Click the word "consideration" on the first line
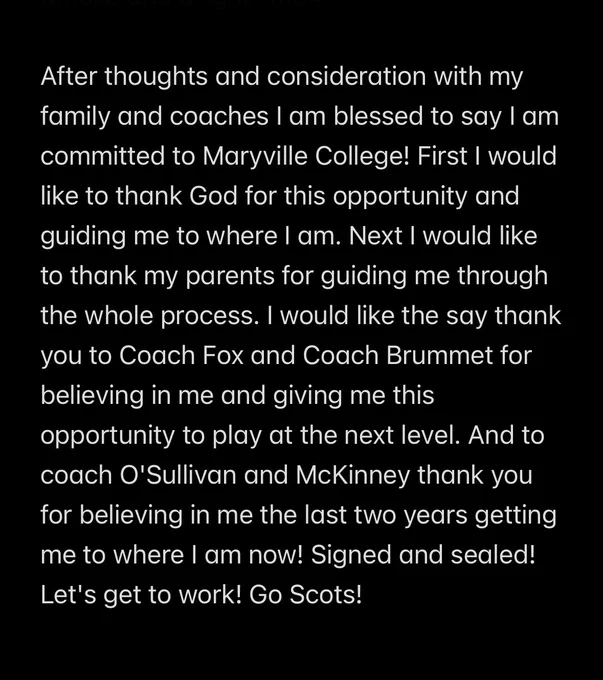Viewport: 603px width, 680px height. (347, 77)
